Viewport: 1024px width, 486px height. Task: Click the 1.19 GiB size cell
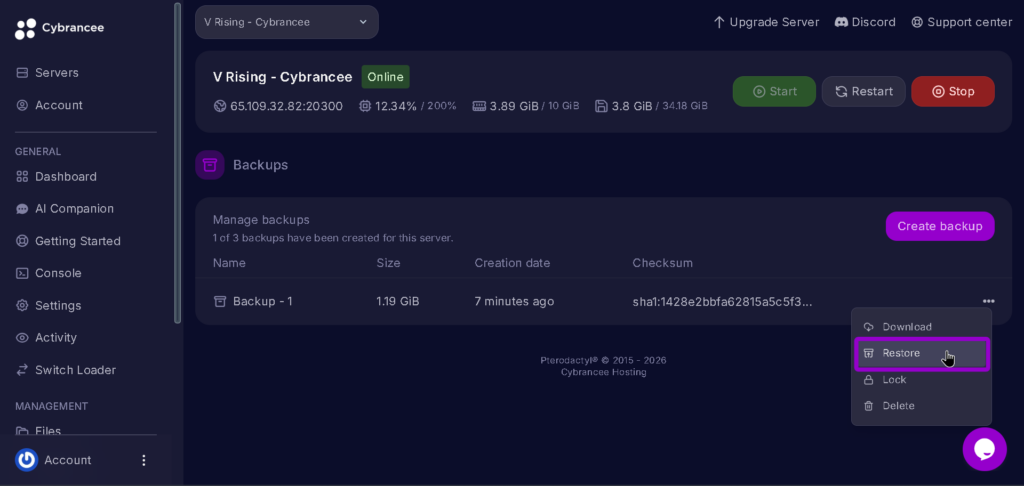pos(398,301)
